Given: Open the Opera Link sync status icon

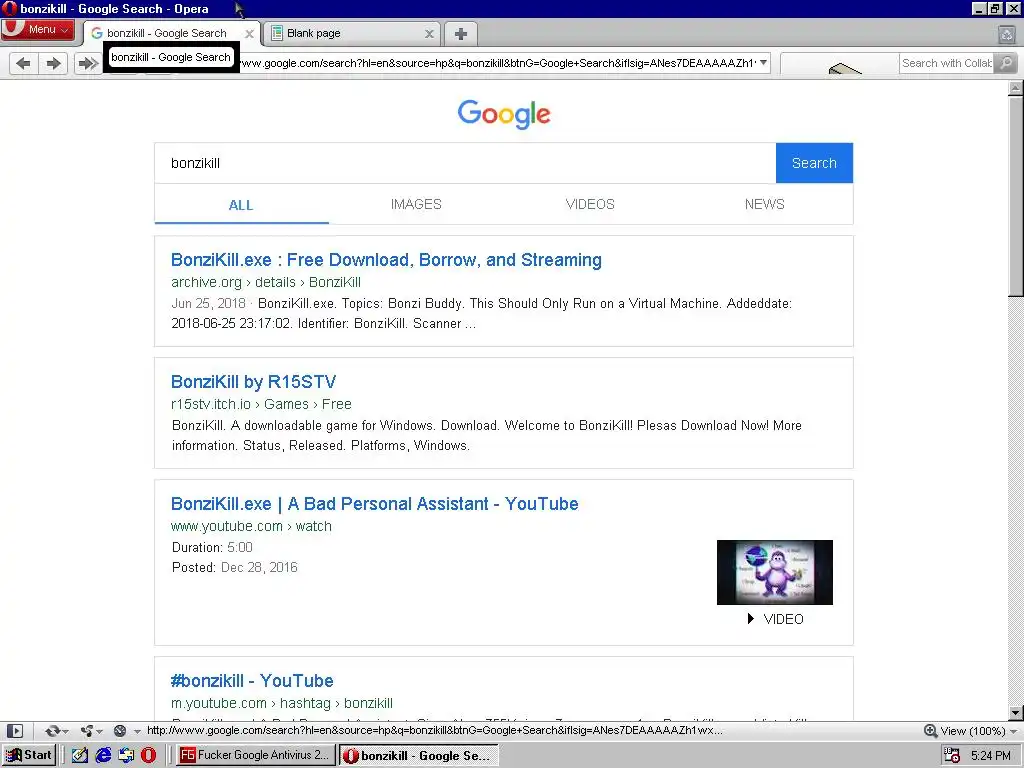Looking at the screenshot, I should 52,731.
